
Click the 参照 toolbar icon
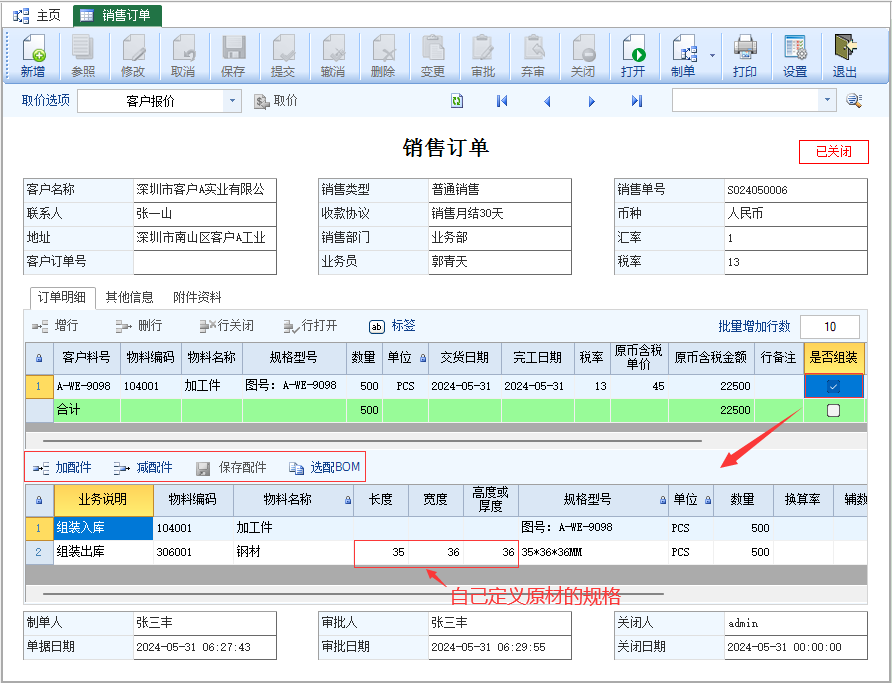click(x=83, y=56)
